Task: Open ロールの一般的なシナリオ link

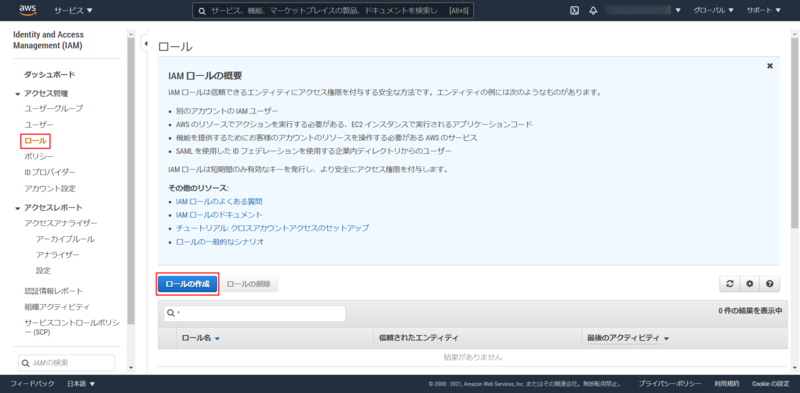Action: click(x=220, y=242)
